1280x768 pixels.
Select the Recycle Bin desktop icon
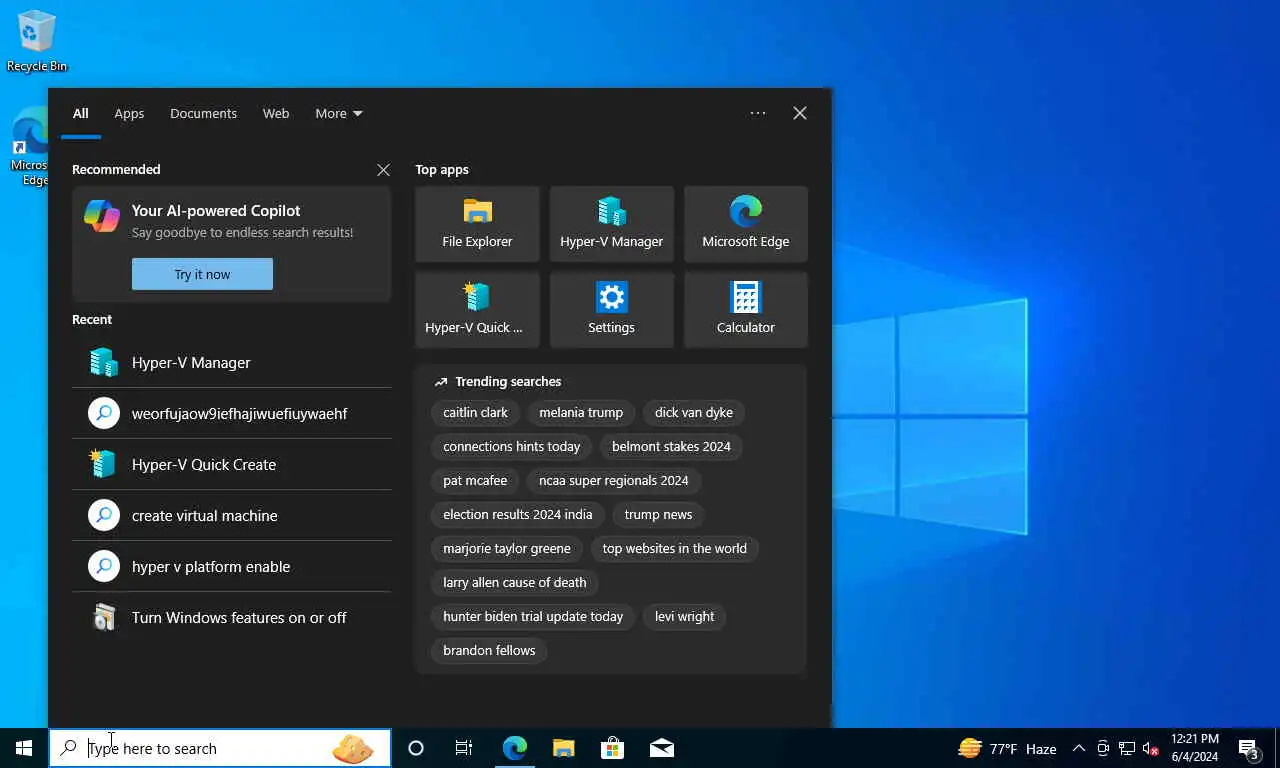(x=37, y=41)
